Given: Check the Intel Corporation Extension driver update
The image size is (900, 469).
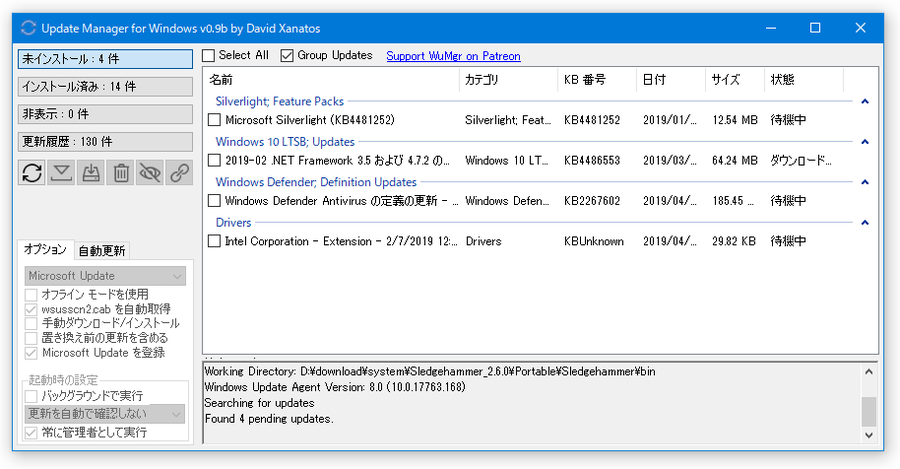Looking at the screenshot, I should pos(214,241).
